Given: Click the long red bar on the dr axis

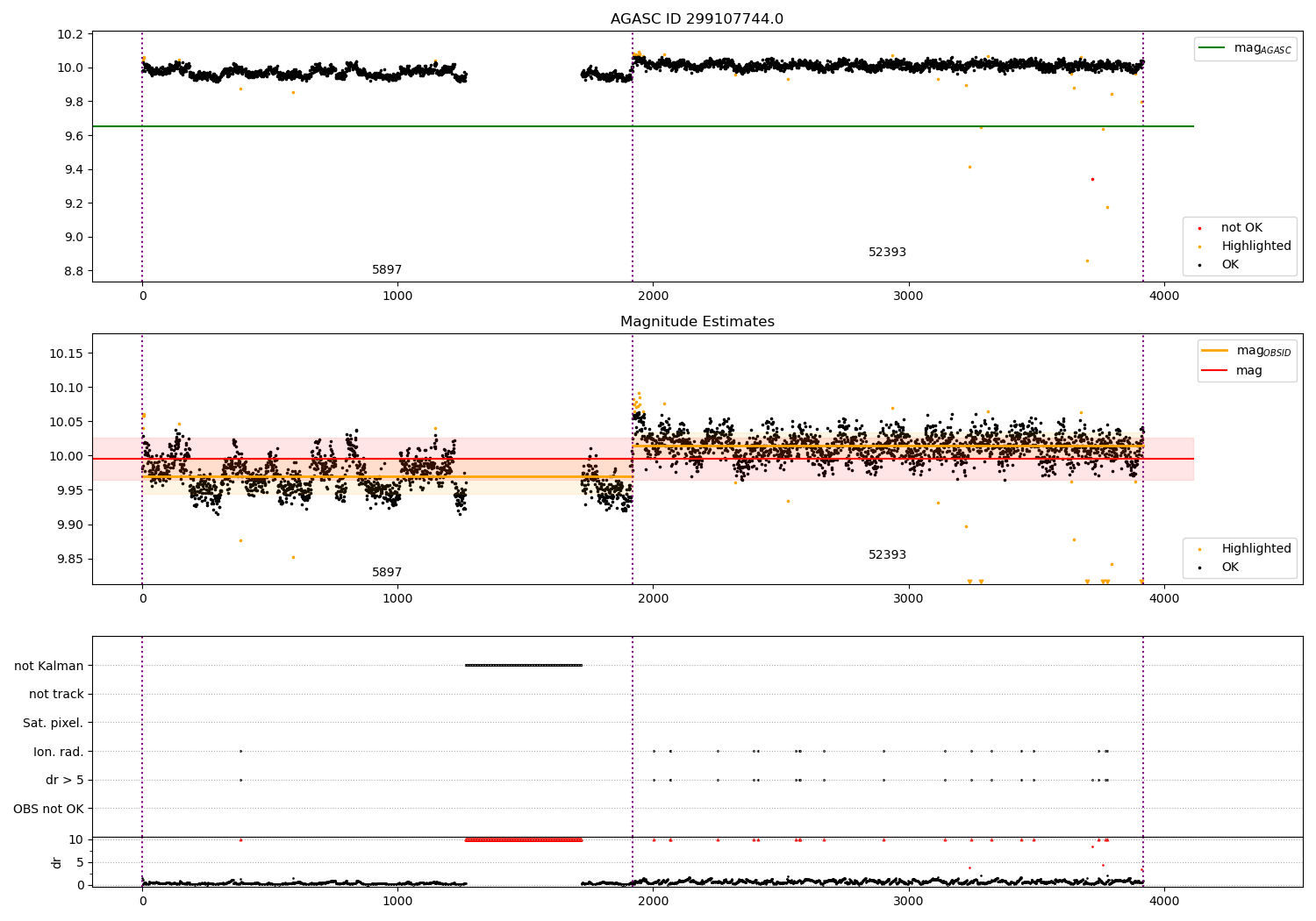Looking at the screenshot, I should [524, 839].
